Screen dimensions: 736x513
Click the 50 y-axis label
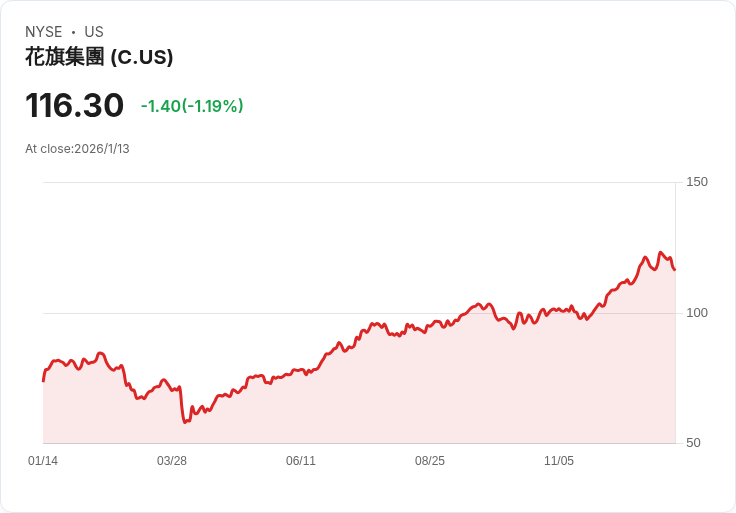(x=692, y=443)
